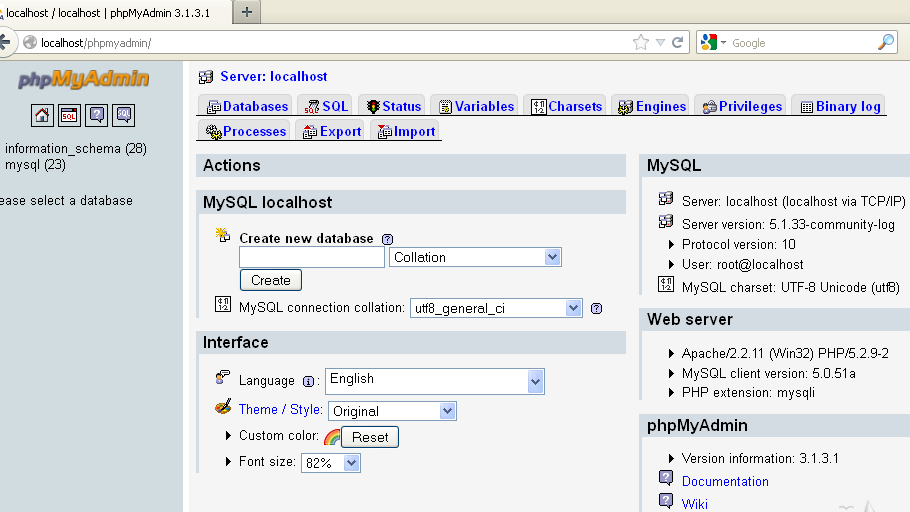910x512 pixels.
Task: Click the rainbow Custom color icon
Action: point(332,437)
